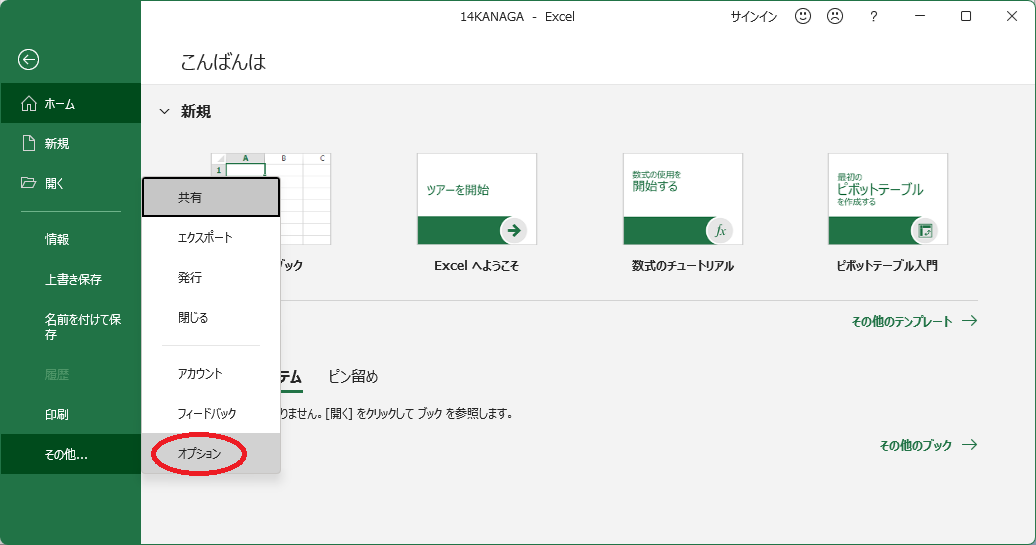This screenshot has width=1036, height=545.
Task: Click 発行 in the popup menu
Action: click(211, 277)
